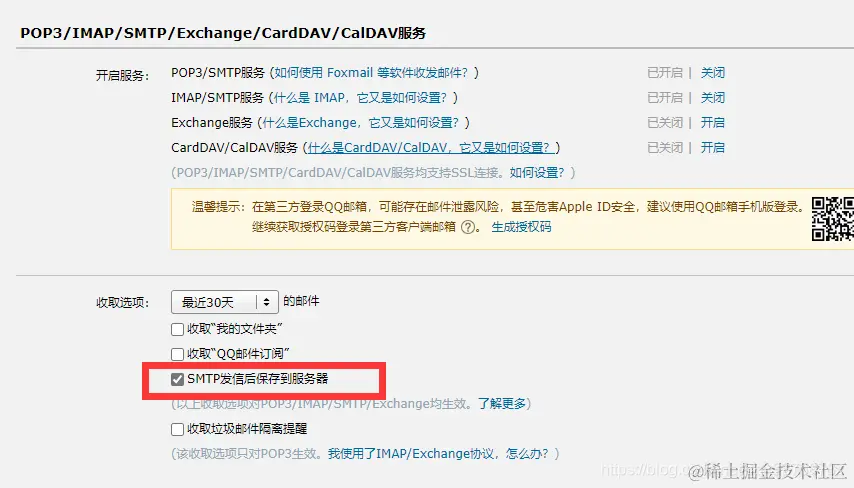Toggle the 收取"我的文件夹" checkbox
The height and width of the screenshot is (488, 854).
click(x=177, y=330)
